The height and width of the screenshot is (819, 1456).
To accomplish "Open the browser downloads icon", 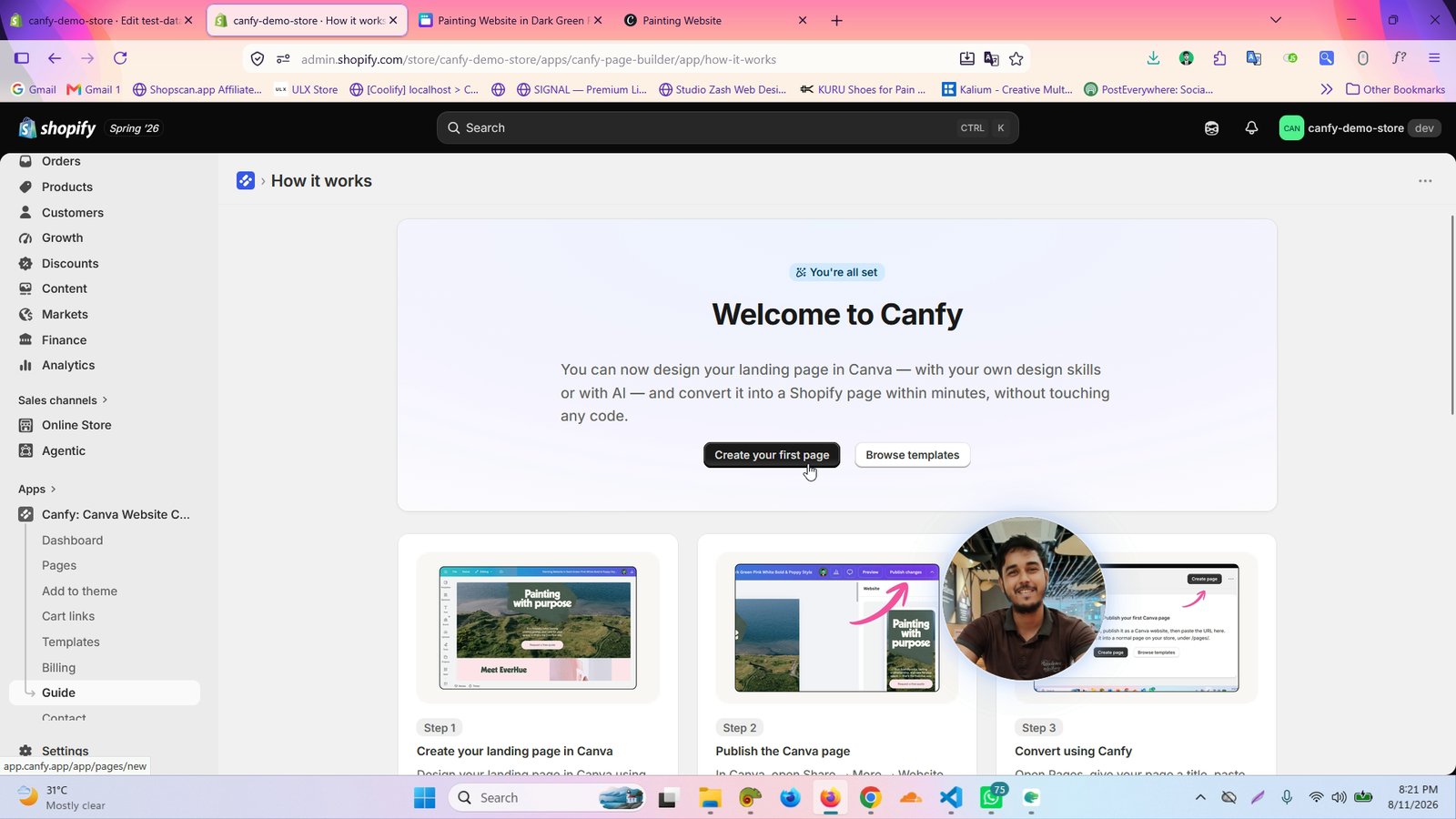I will [1153, 58].
